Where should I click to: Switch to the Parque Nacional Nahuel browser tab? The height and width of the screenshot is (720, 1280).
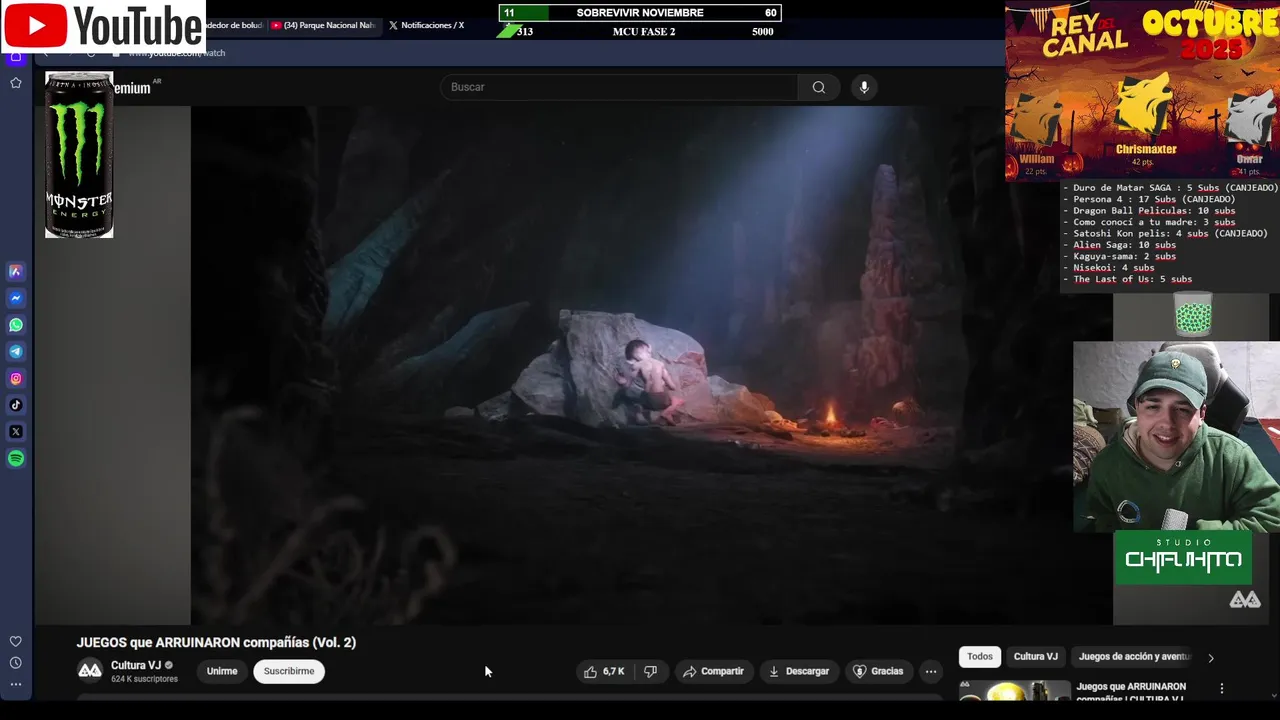click(323, 25)
